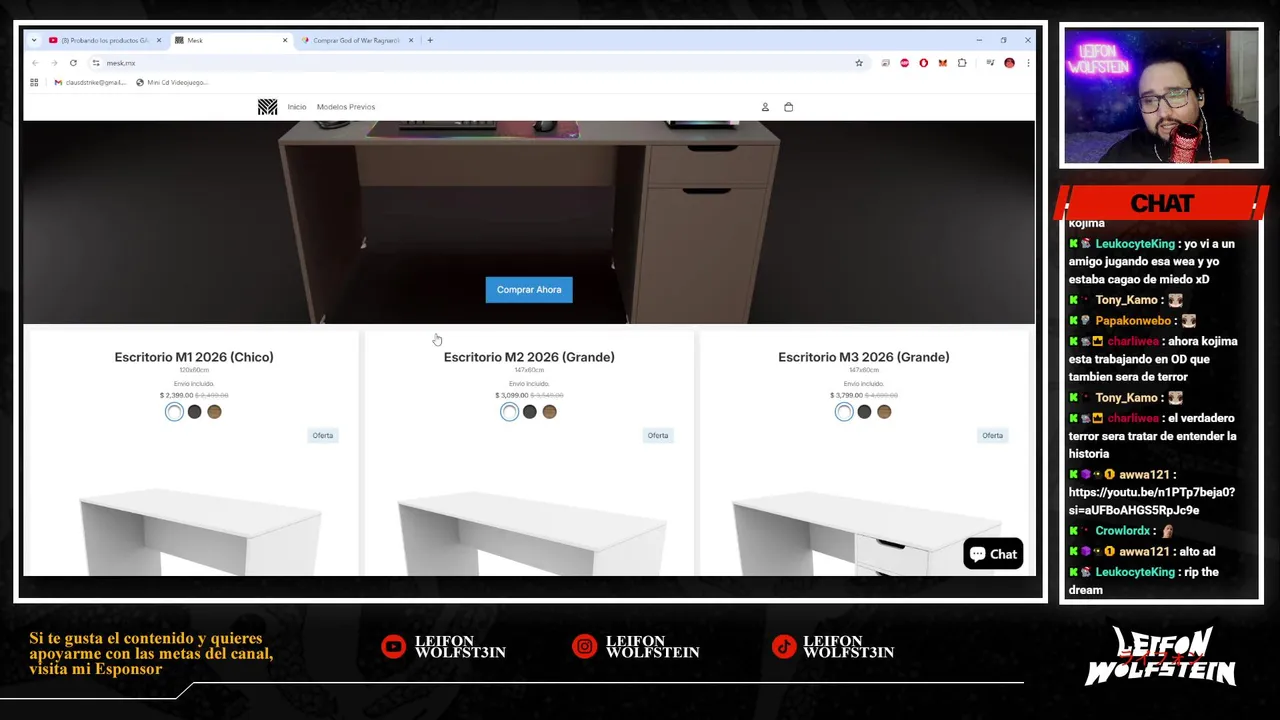Focus the address bar showing mesk.mx
The width and height of the screenshot is (1280, 720).
(x=478, y=63)
